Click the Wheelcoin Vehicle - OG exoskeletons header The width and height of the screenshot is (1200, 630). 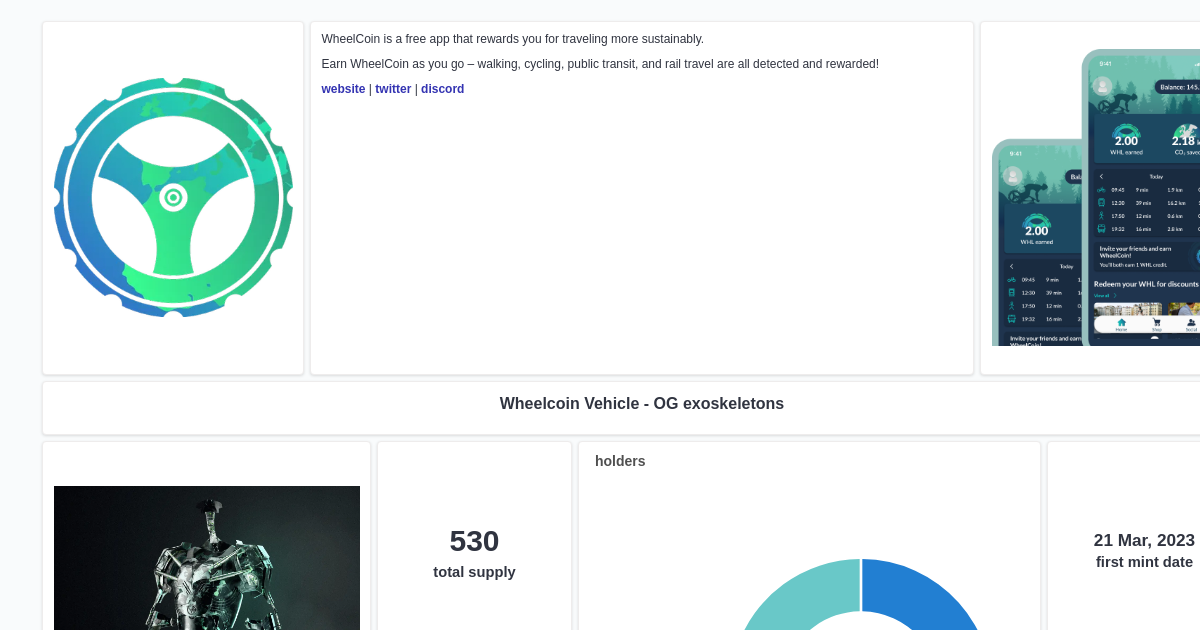[641, 404]
